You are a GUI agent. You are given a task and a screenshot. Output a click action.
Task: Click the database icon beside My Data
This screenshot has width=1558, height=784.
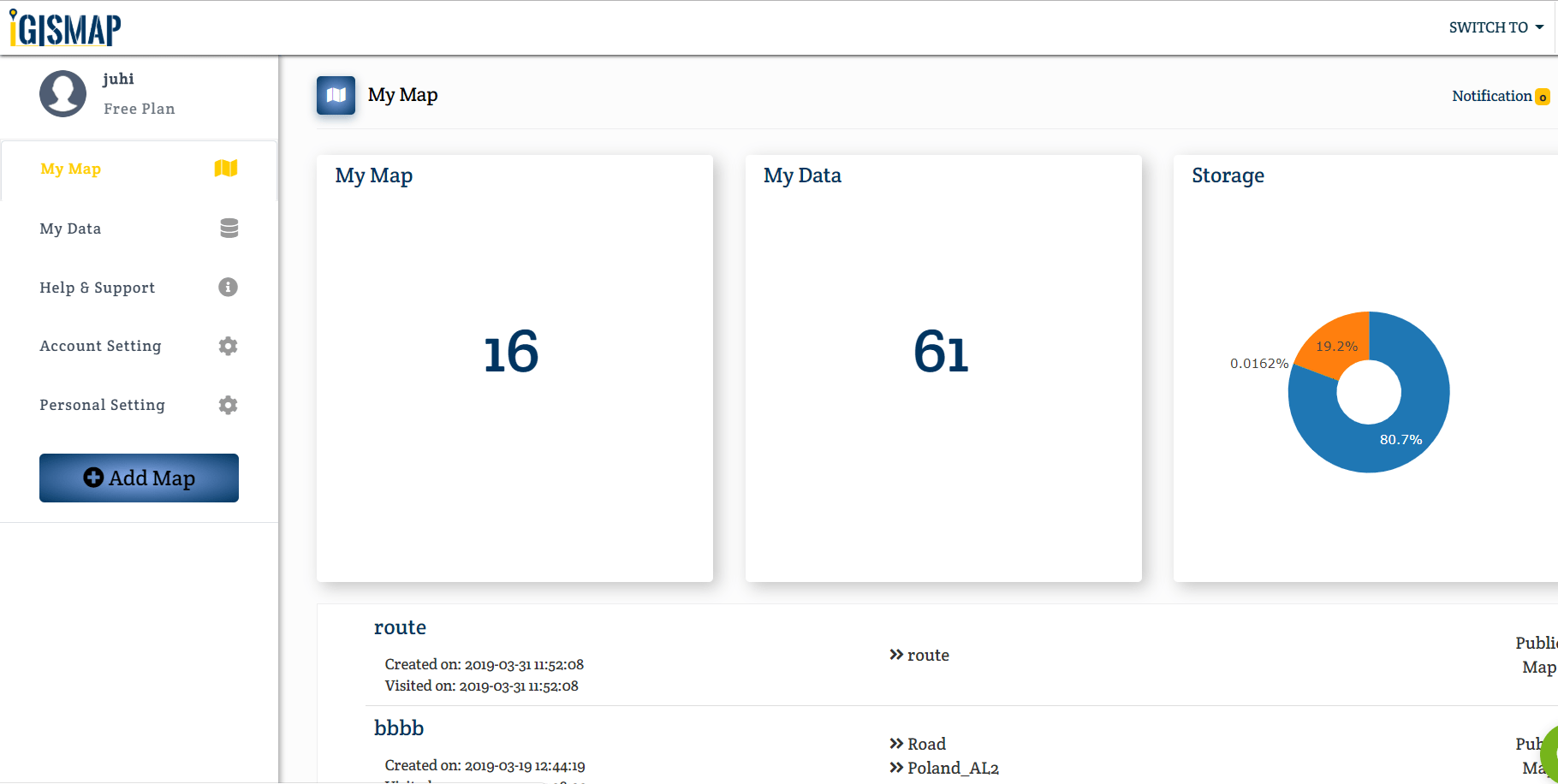[229, 229]
